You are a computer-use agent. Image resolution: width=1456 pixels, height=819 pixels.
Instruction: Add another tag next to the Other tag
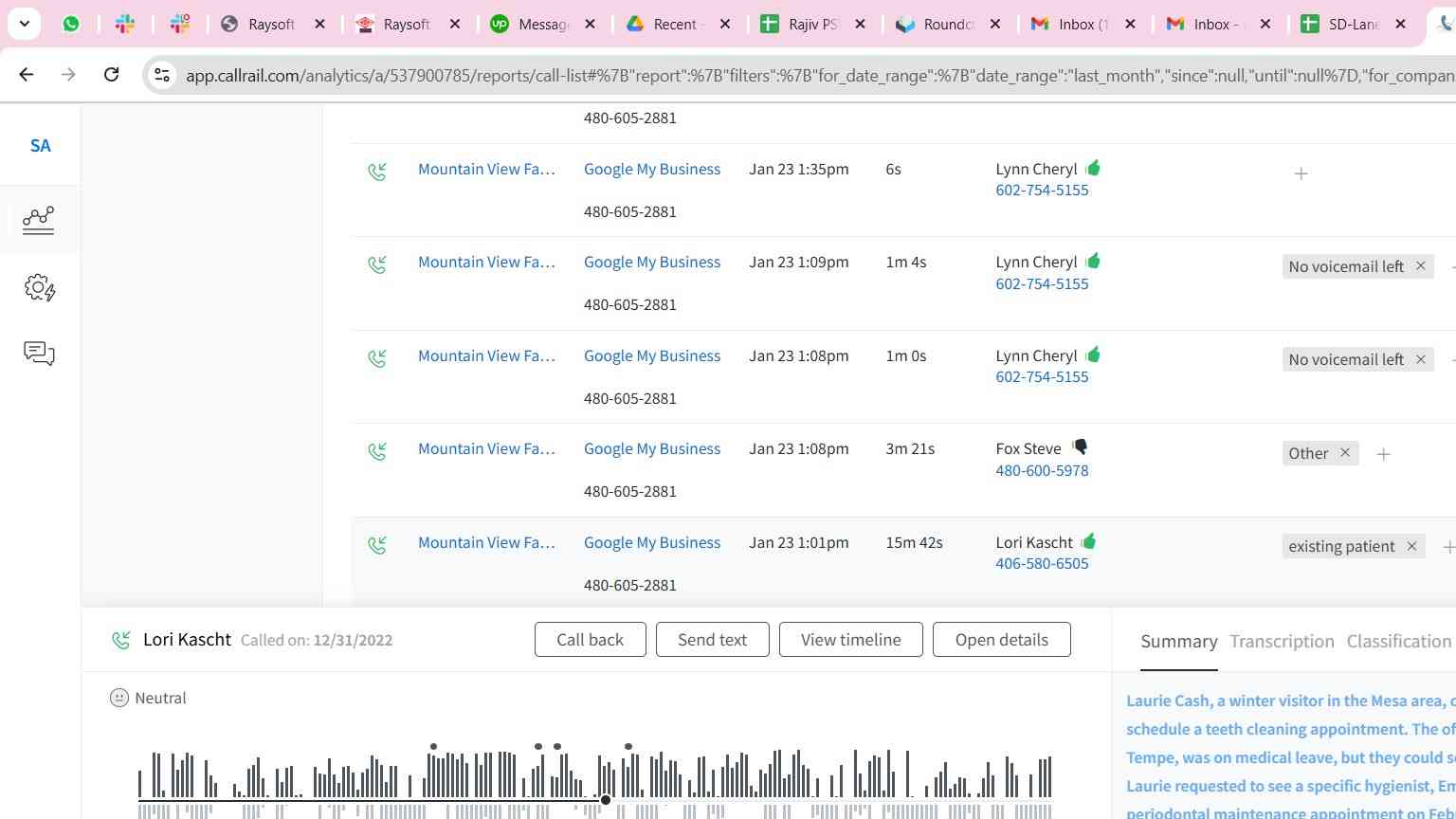coord(1384,455)
